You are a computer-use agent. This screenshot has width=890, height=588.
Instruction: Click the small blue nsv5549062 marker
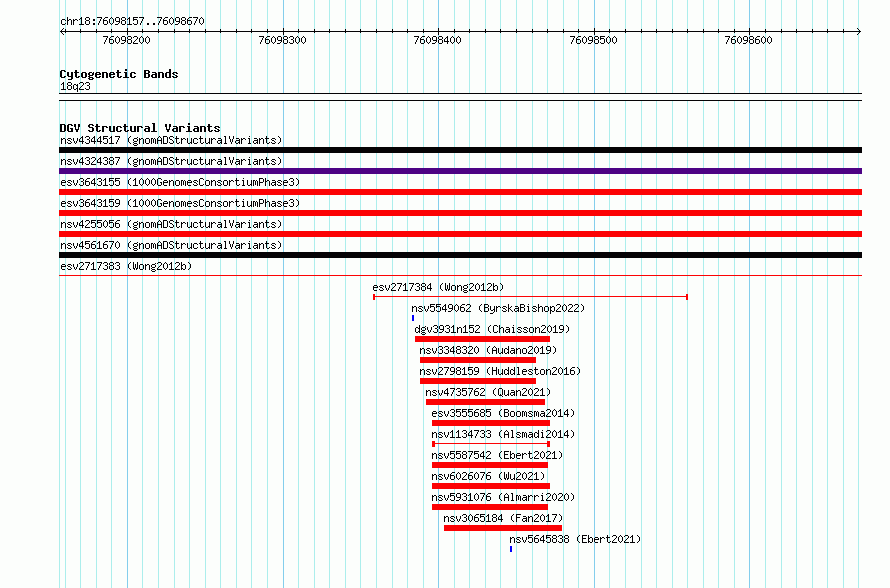point(413,318)
